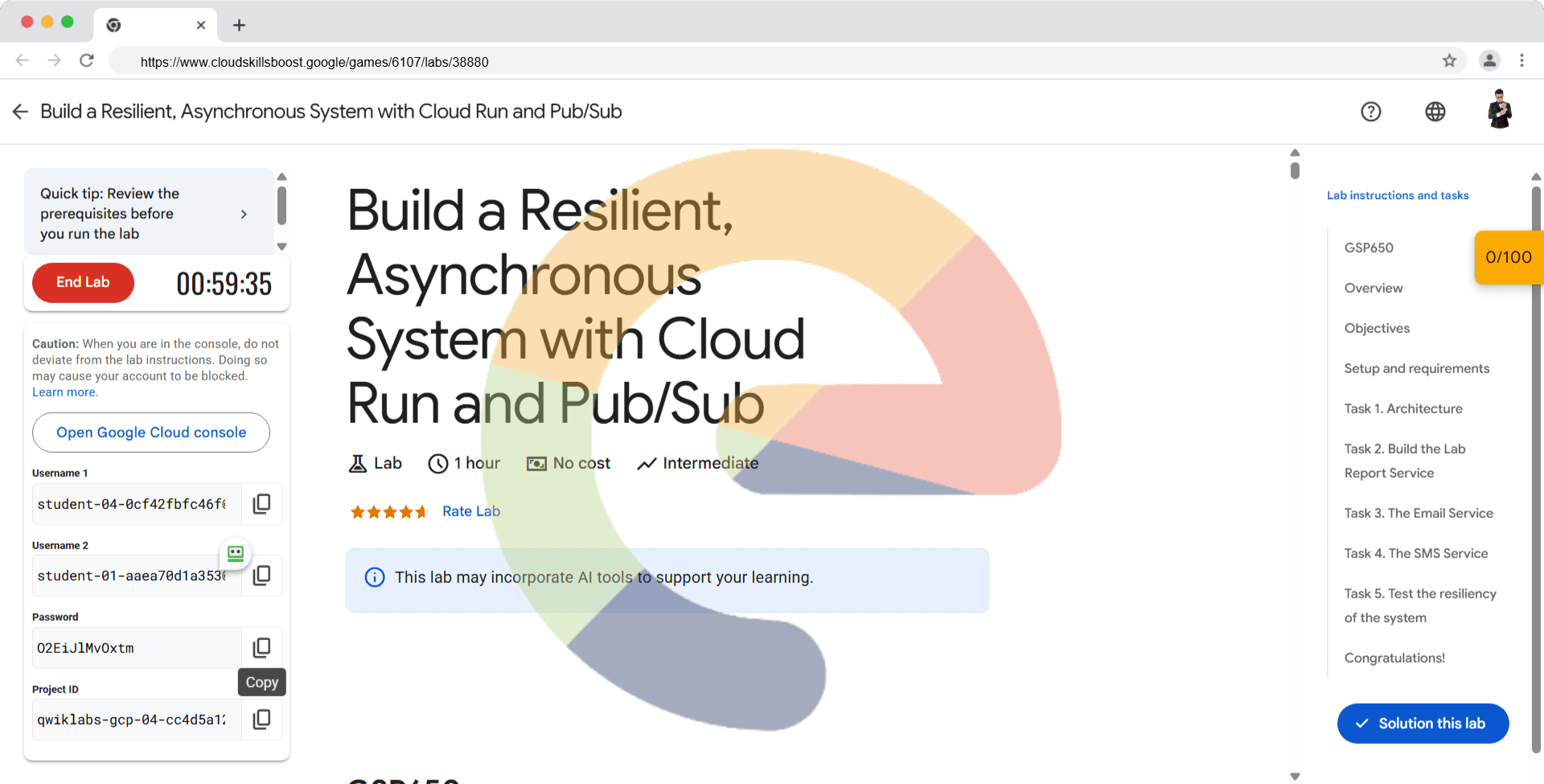Click the Solution this lab button
Screen dimensions: 1544x784
(1422, 724)
